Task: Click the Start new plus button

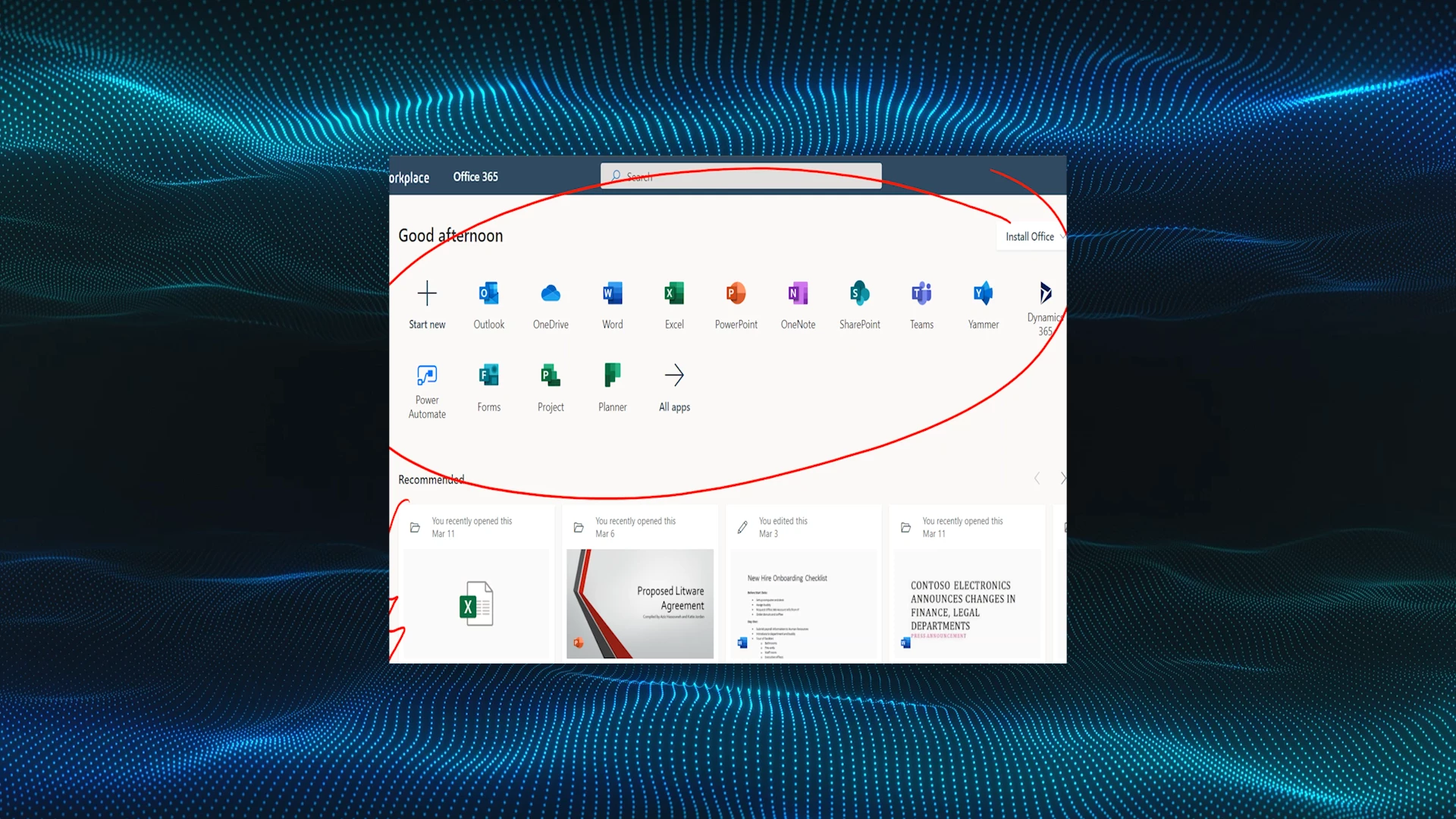Action: coord(427,293)
